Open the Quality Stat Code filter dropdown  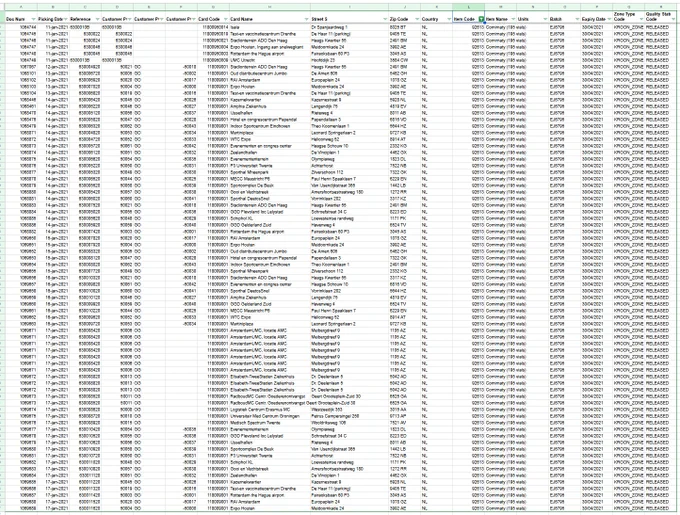coord(673,19)
